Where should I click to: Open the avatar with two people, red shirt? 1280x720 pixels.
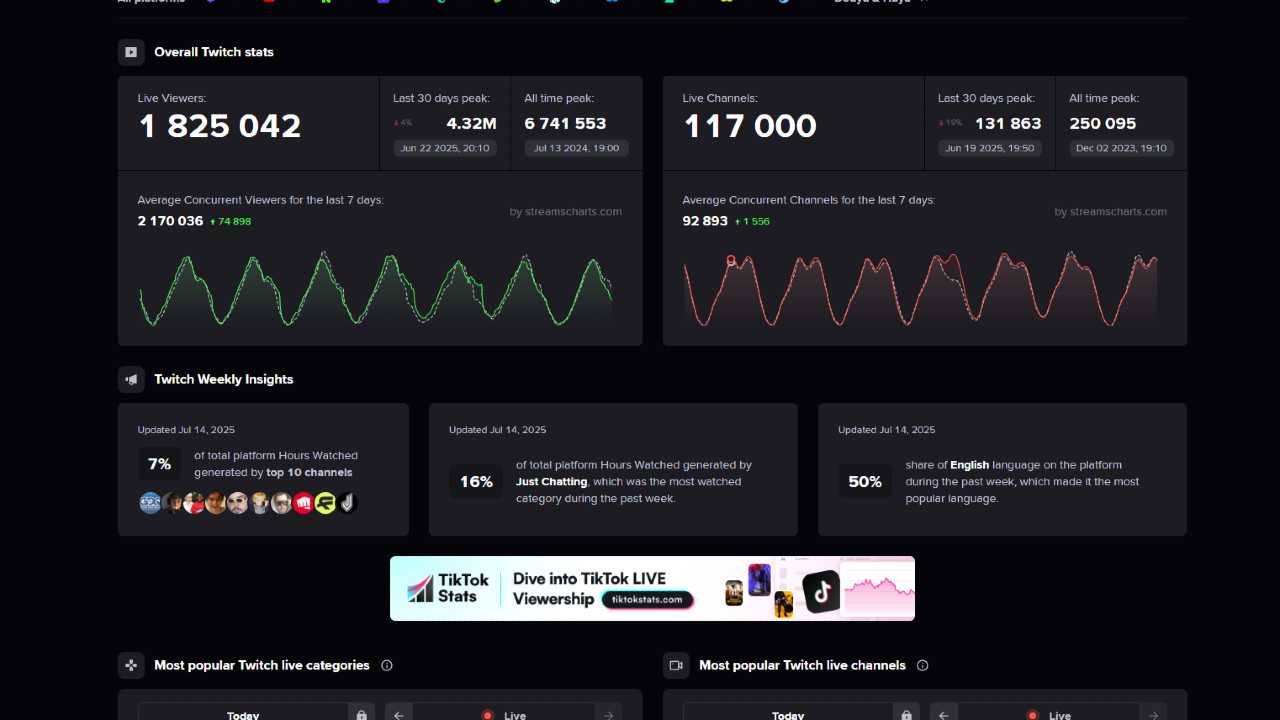(194, 503)
